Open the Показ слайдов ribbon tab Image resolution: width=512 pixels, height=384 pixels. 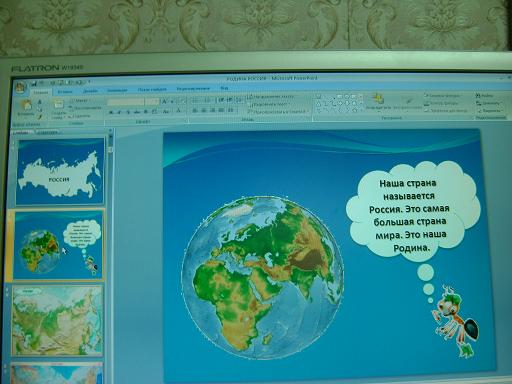[x=152, y=90]
